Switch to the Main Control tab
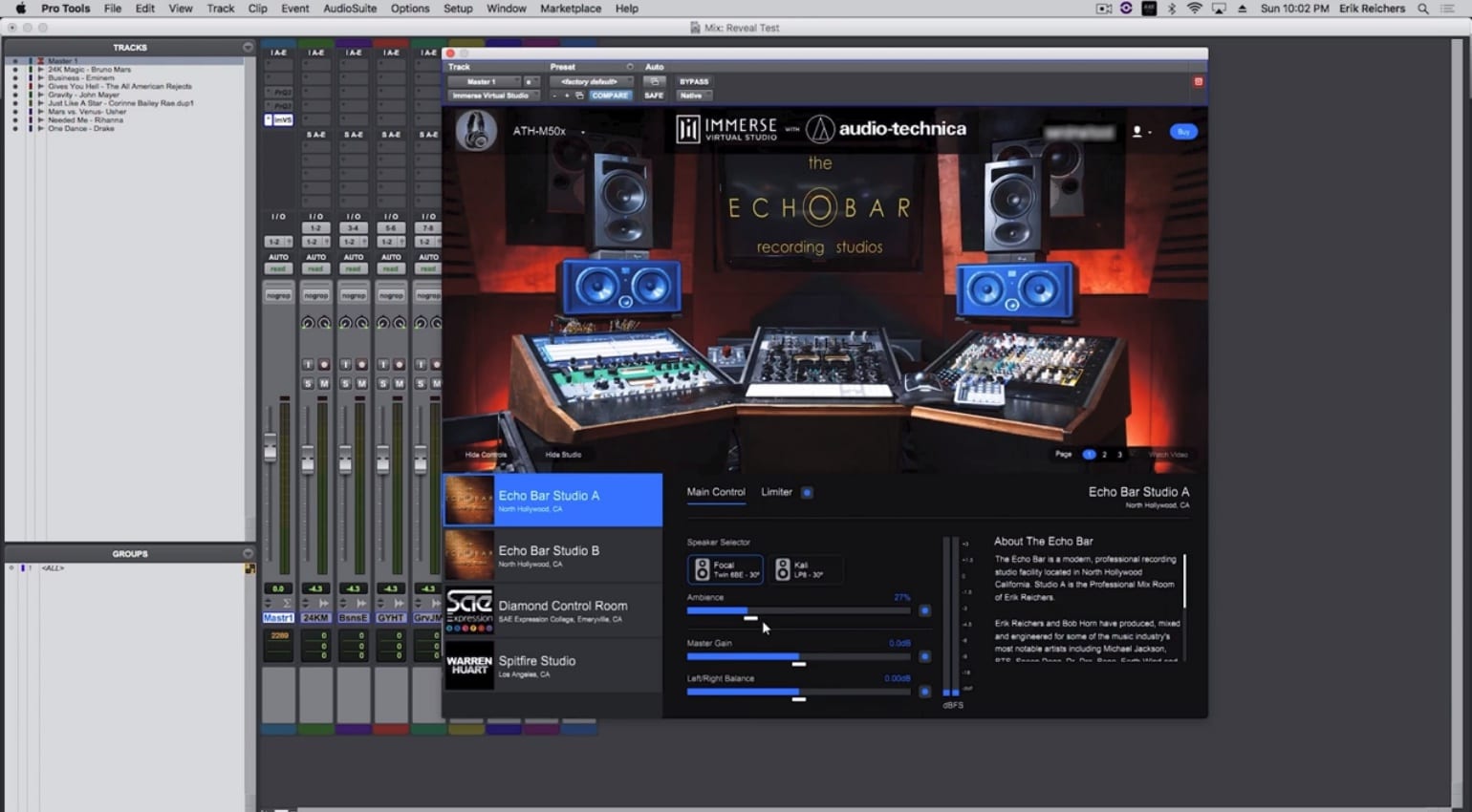 pos(715,492)
